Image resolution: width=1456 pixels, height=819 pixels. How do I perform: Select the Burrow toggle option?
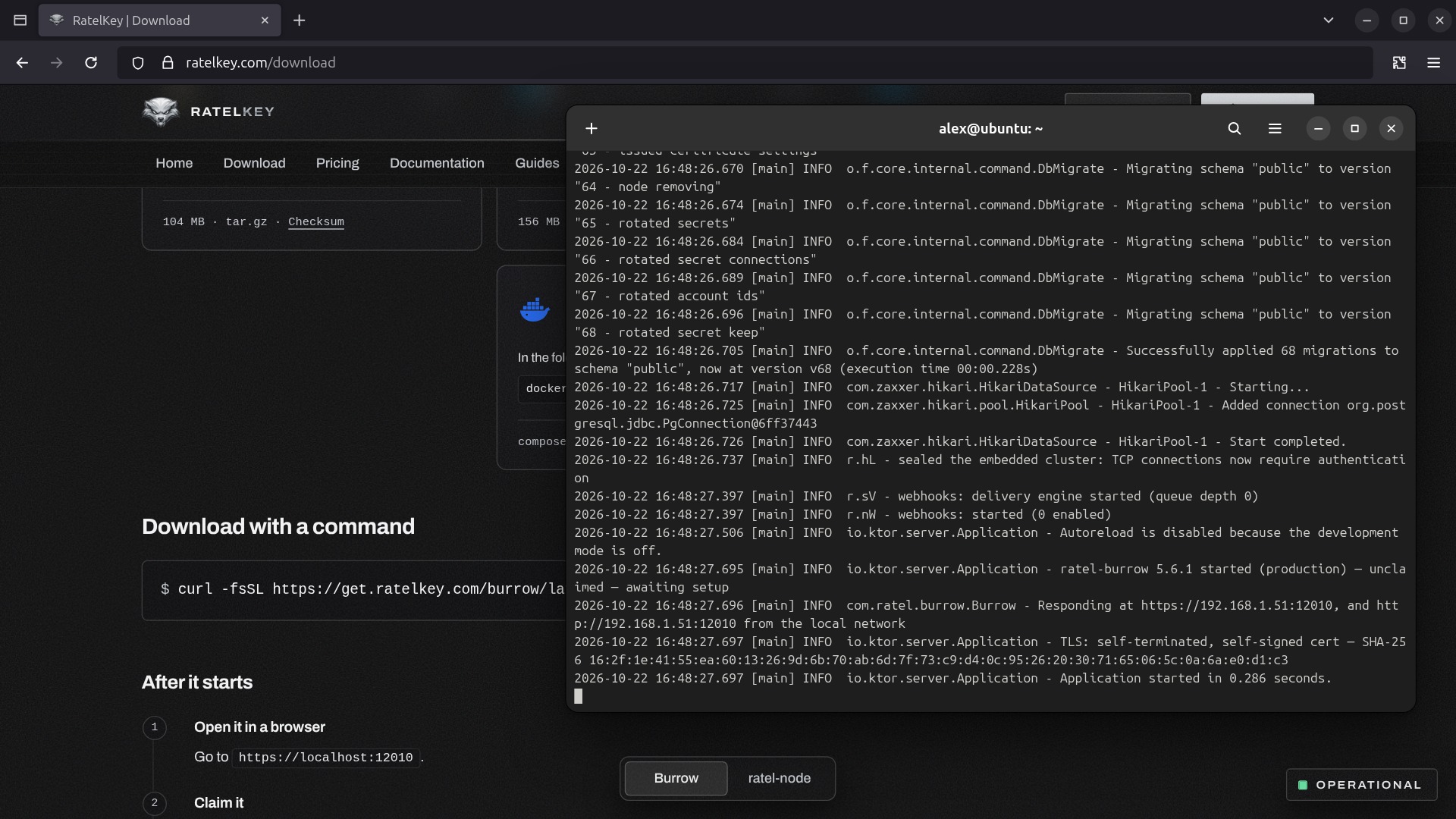(x=676, y=778)
